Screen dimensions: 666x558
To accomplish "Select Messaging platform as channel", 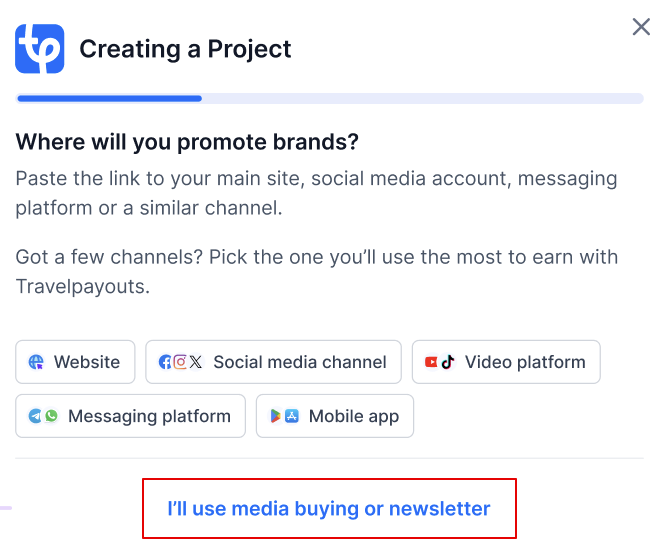I will pyautogui.click(x=130, y=416).
